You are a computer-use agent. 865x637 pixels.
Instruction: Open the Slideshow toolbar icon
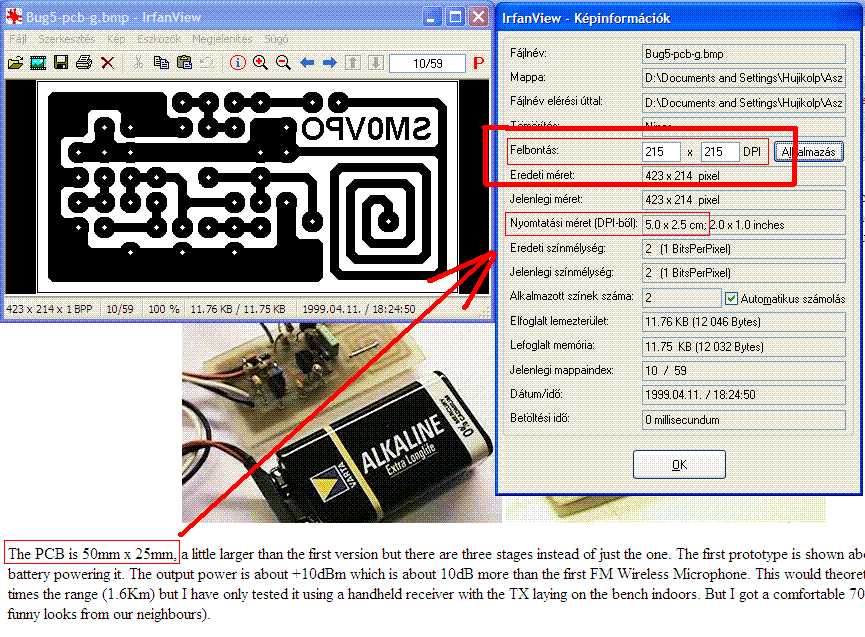[38, 62]
